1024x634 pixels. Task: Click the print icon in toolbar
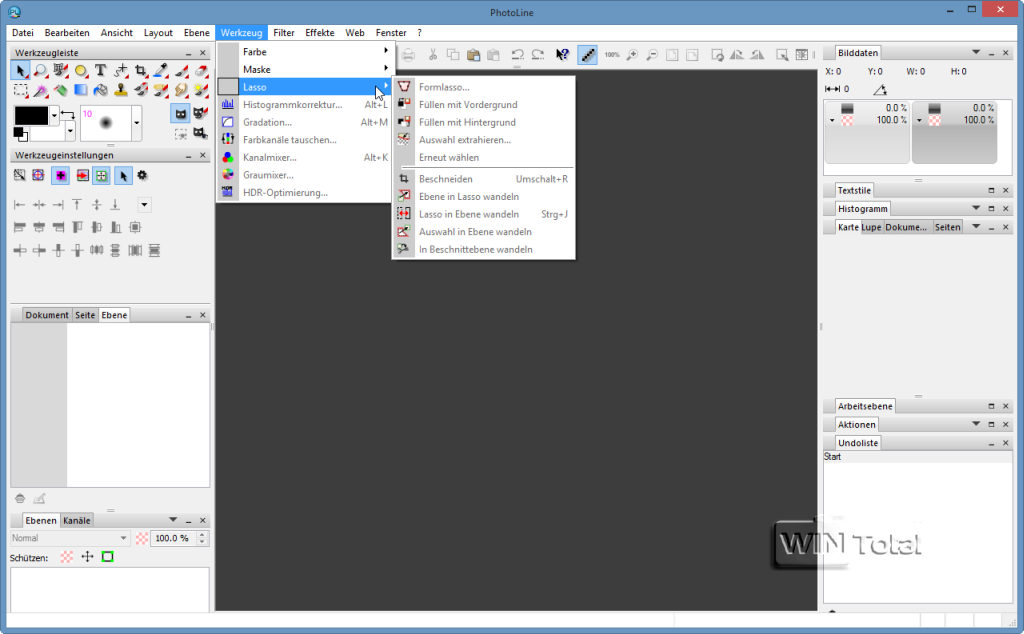(x=408, y=55)
